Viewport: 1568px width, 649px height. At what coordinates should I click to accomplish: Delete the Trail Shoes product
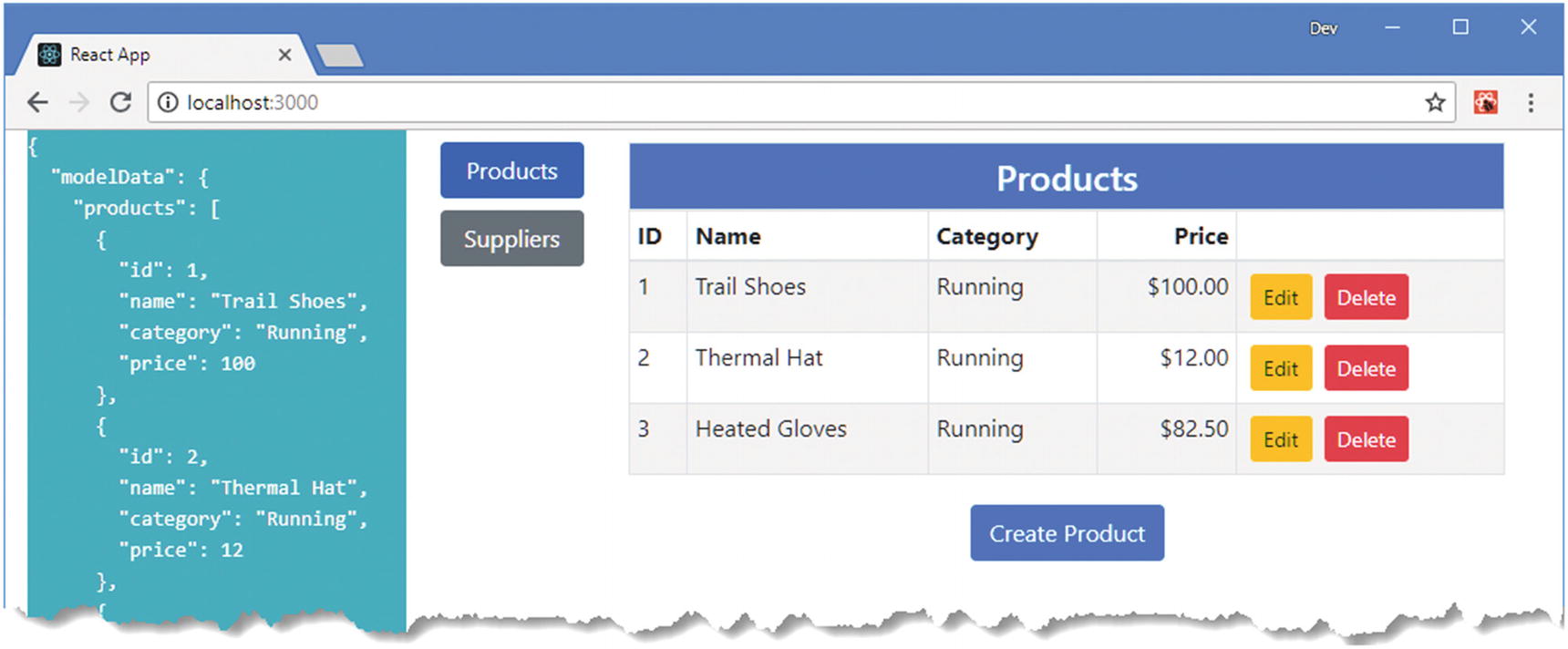point(1366,297)
